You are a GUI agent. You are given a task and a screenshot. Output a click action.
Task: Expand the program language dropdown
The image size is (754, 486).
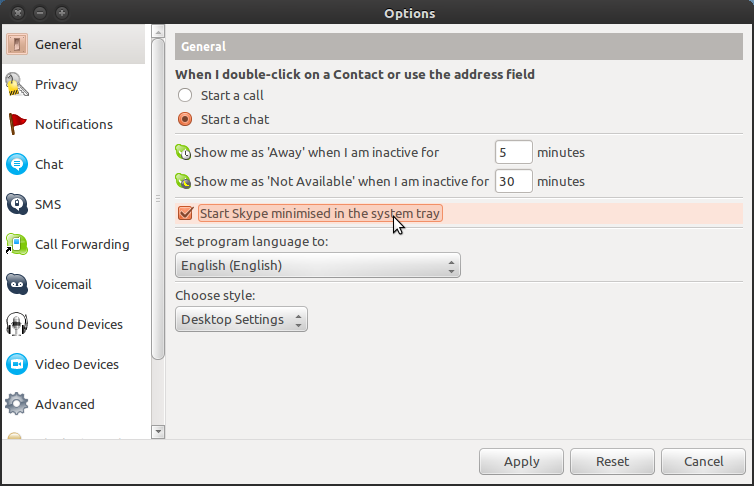[x=317, y=266]
